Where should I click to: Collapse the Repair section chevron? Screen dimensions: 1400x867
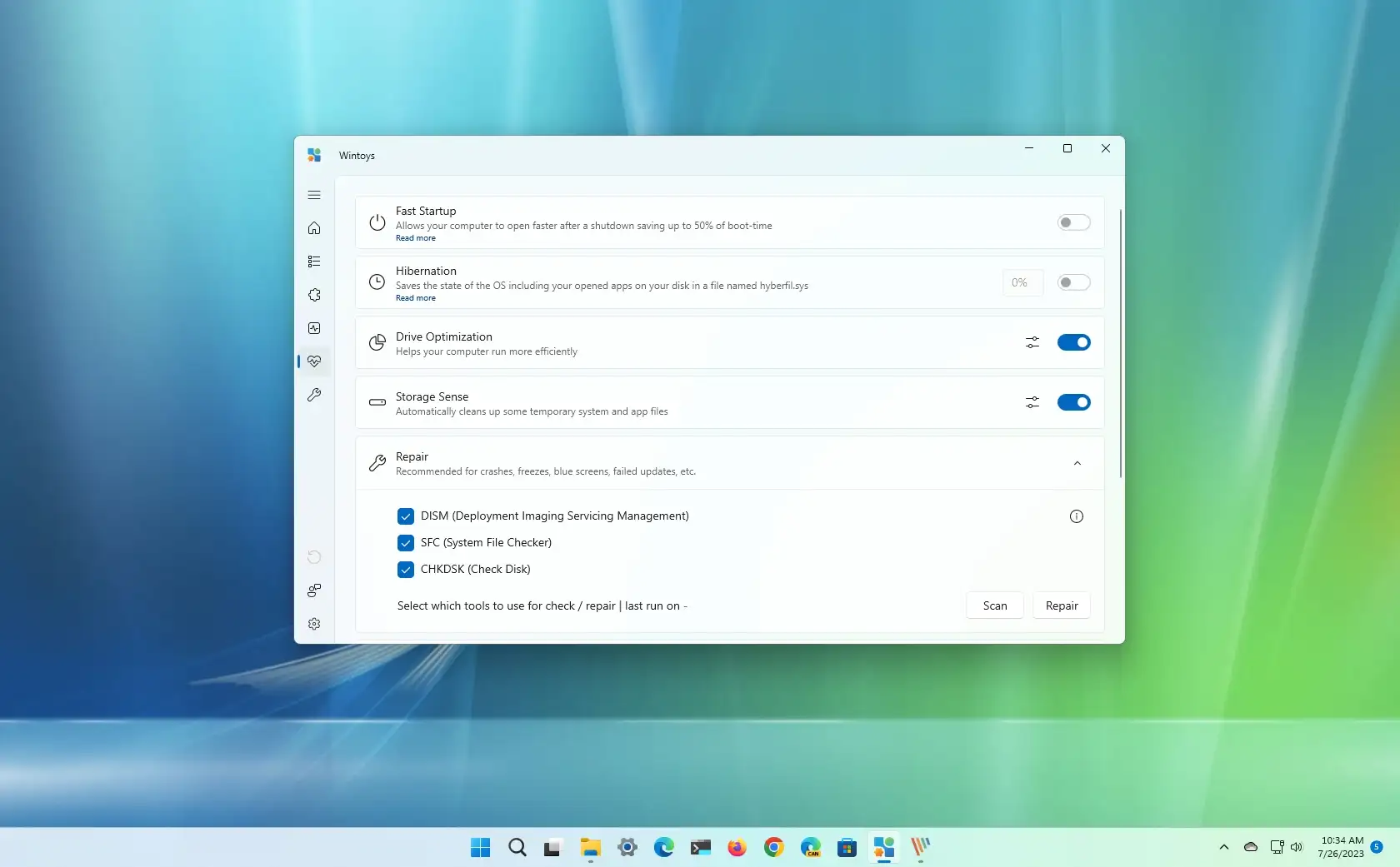(1077, 463)
